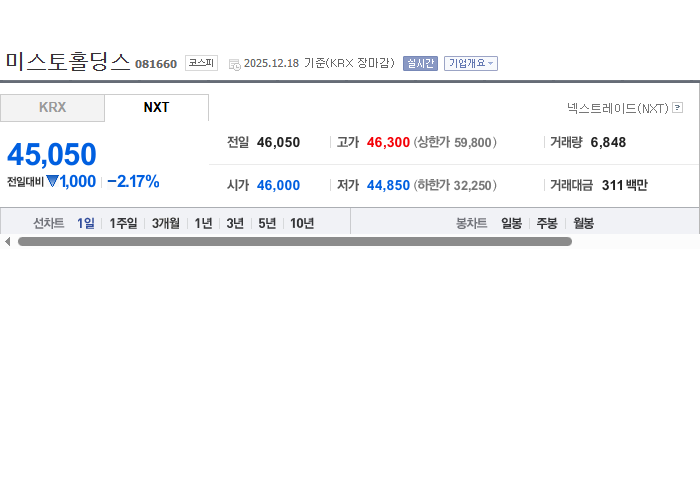Viewport: 700px width, 490px height.
Task: Show the 주봉 weekly candle chart
Action: 547,223
